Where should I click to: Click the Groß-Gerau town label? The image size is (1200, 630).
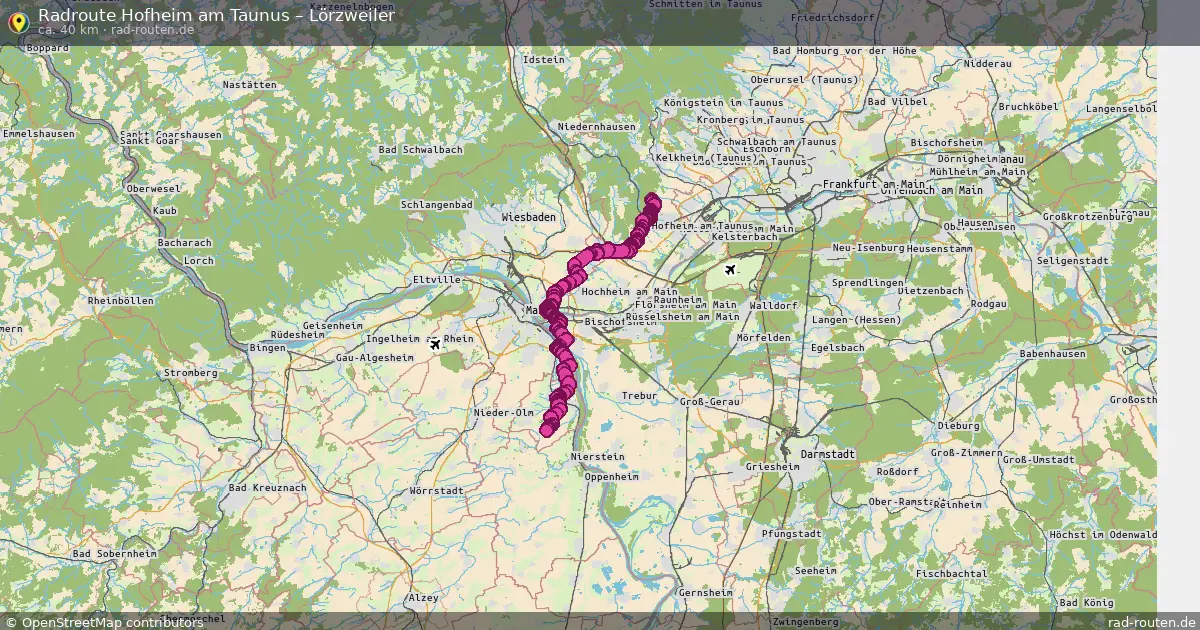pos(709,401)
